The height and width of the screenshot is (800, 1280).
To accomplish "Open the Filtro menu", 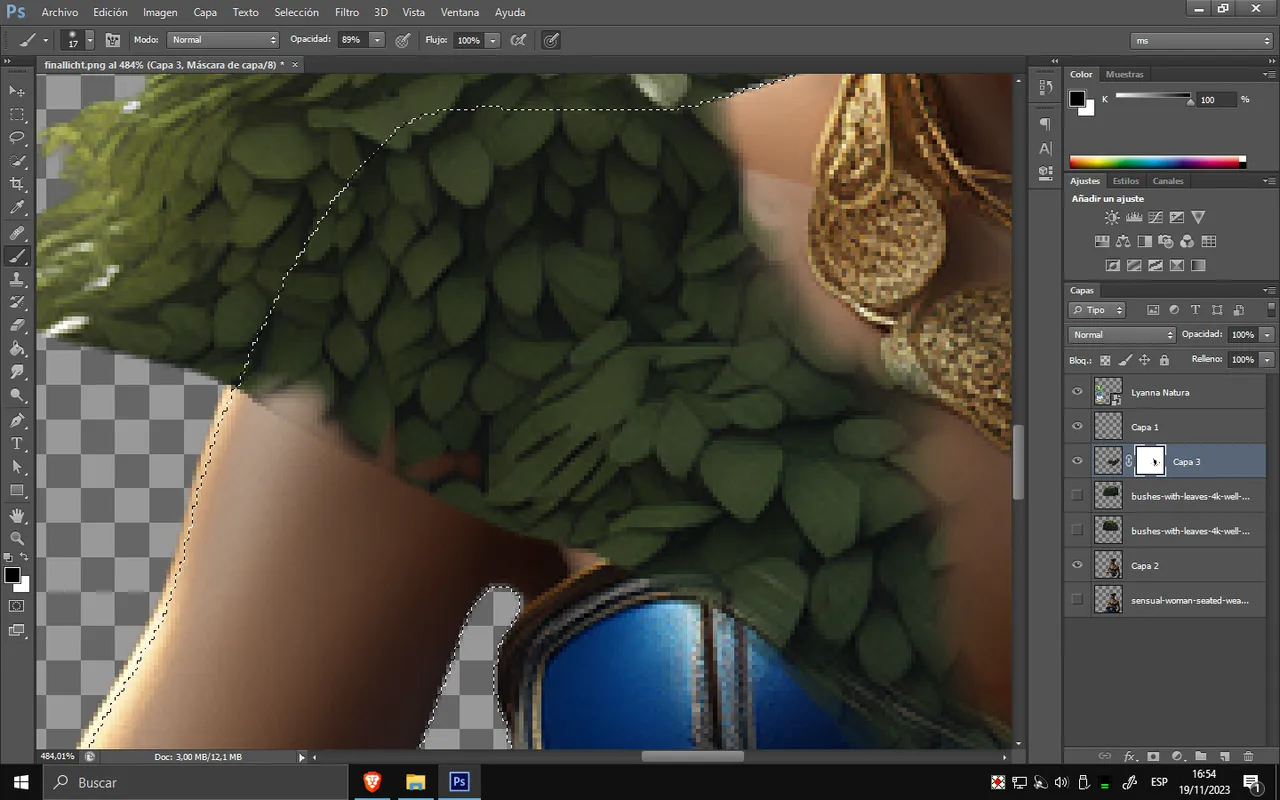I will click(347, 12).
